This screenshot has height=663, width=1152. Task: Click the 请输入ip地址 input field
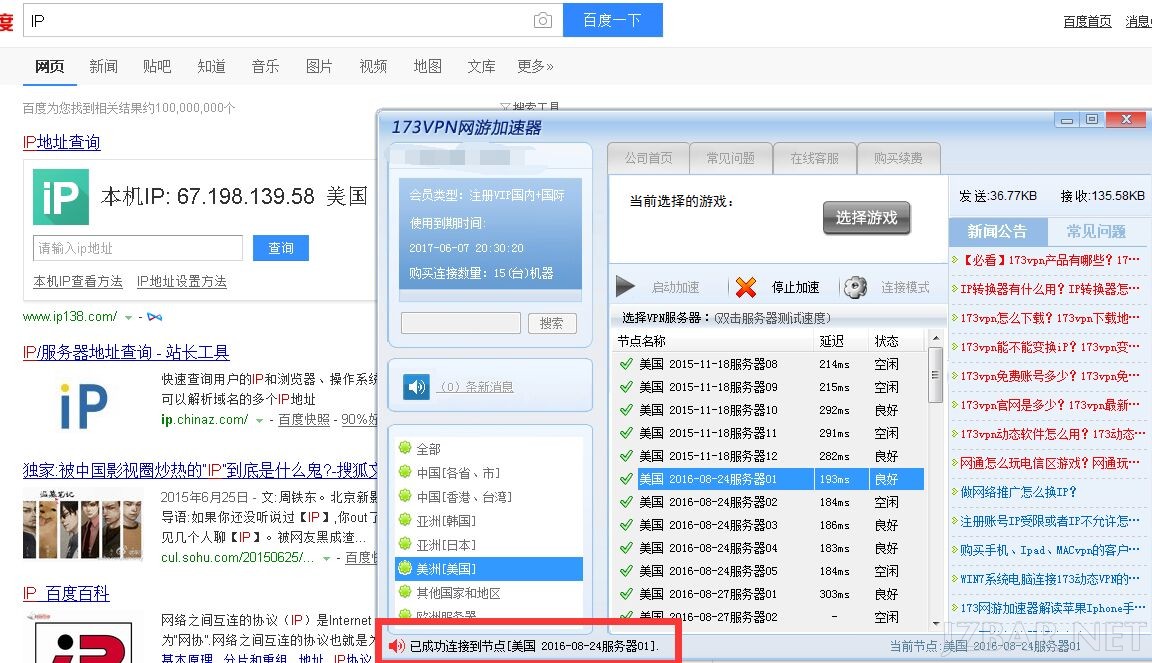coord(138,248)
